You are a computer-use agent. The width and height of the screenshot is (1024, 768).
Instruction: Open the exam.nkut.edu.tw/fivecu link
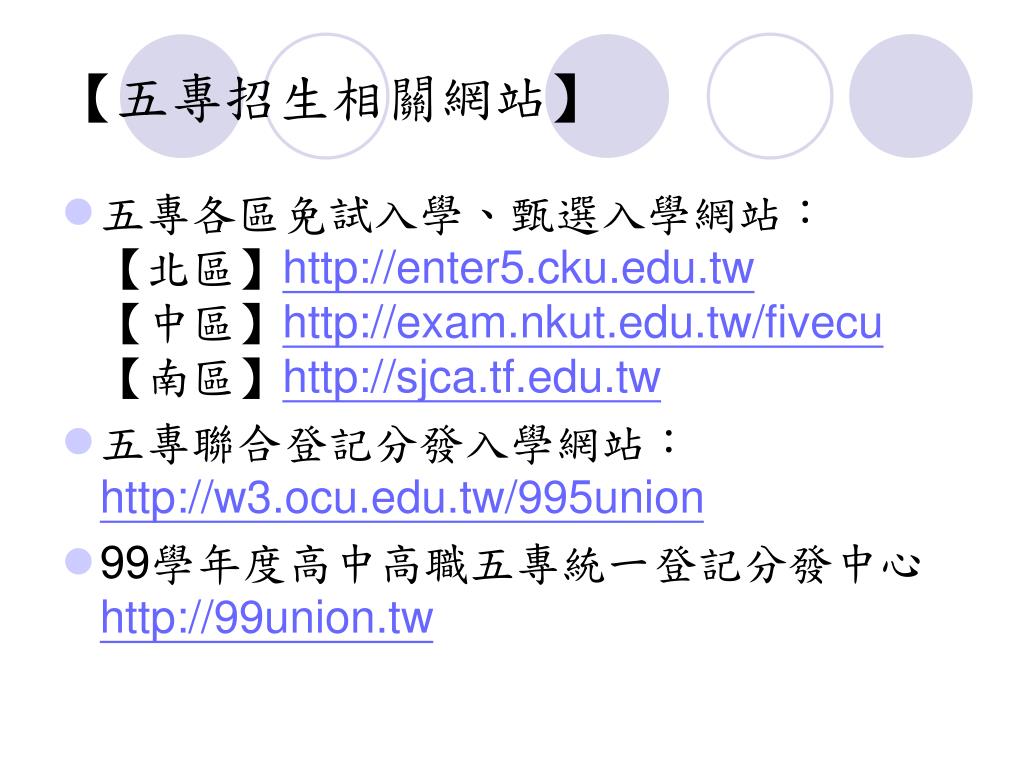click(x=583, y=323)
